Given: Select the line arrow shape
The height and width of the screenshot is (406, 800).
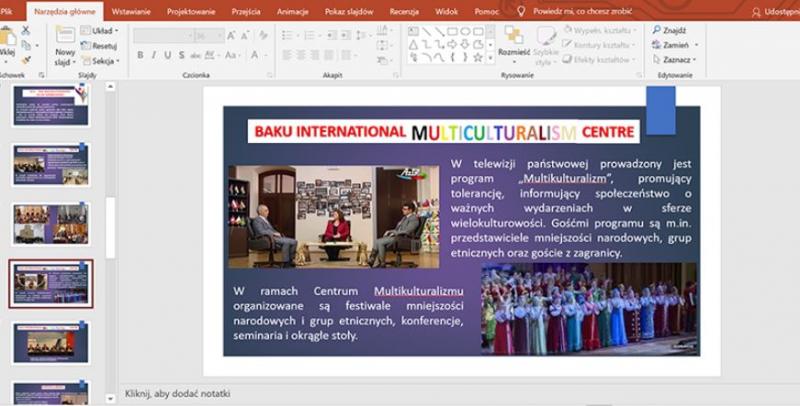Looking at the screenshot, I should pos(439,32).
